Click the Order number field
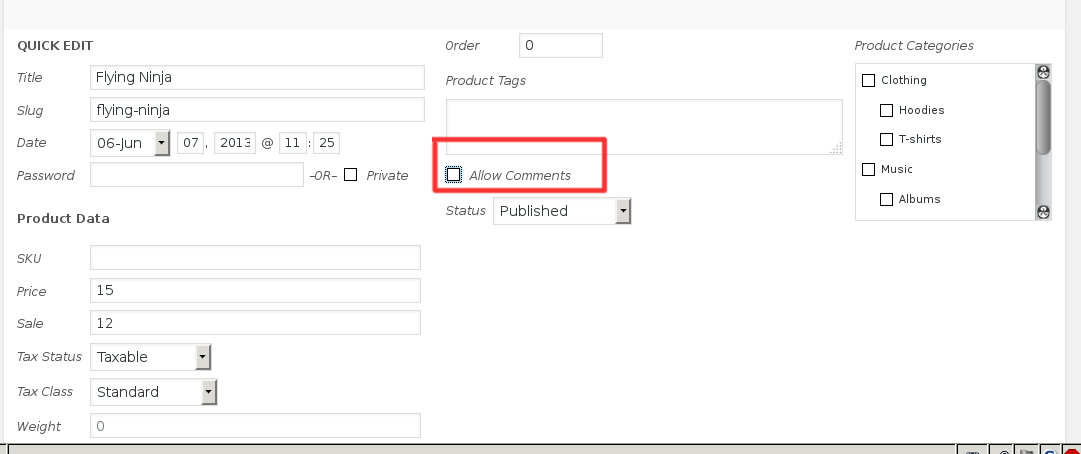This screenshot has width=1081, height=454. [560, 46]
